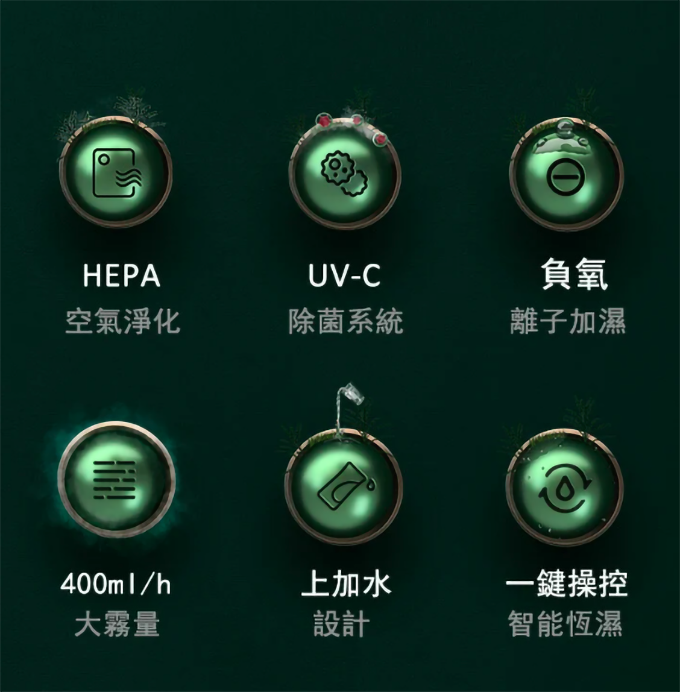Click the 400ml/h heading text
This screenshot has width=680, height=692.
click(116, 584)
